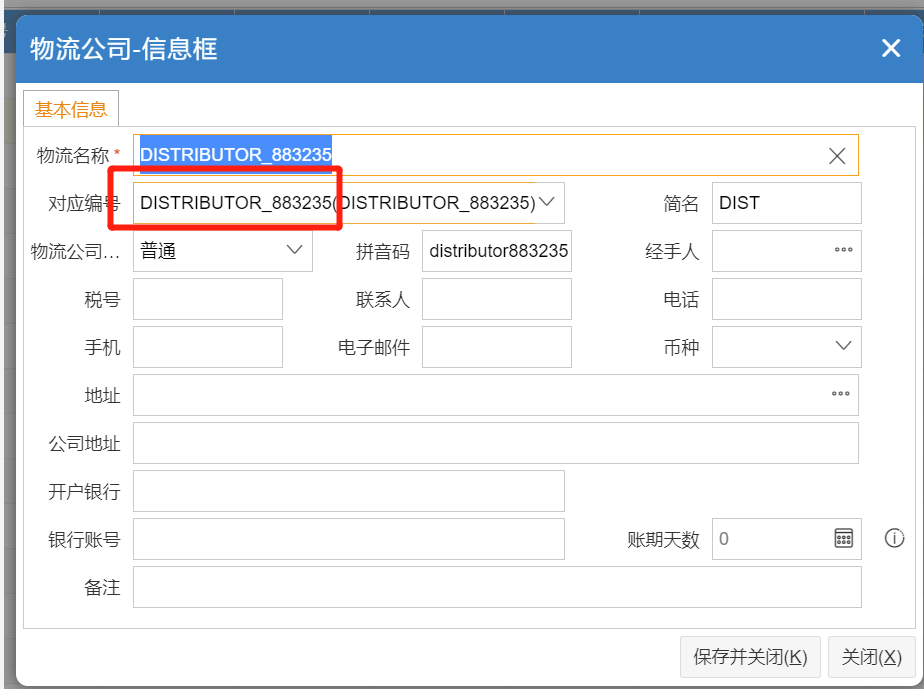Viewport: 924px width, 689px height.
Task: Click the 简名 field containing DIST
Action: (786, 203)
